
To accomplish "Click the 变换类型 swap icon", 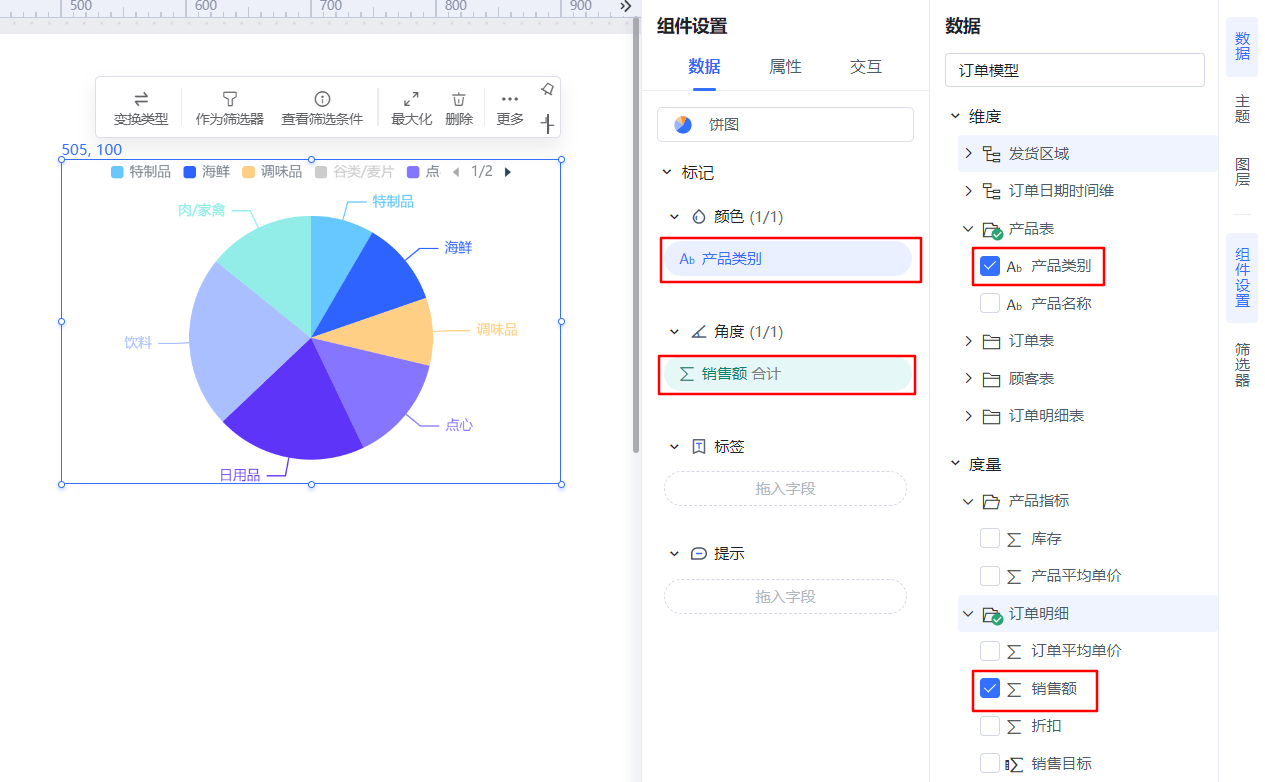I will click(x=141, y=99).
